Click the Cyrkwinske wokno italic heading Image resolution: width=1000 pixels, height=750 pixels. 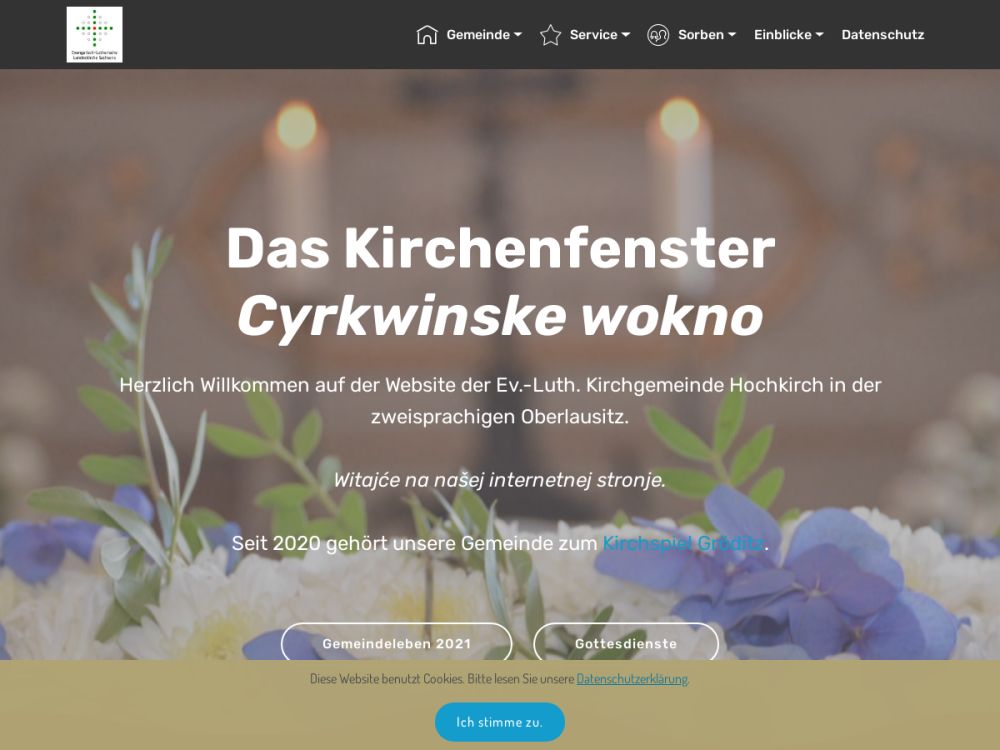click(x=500, y=316)
